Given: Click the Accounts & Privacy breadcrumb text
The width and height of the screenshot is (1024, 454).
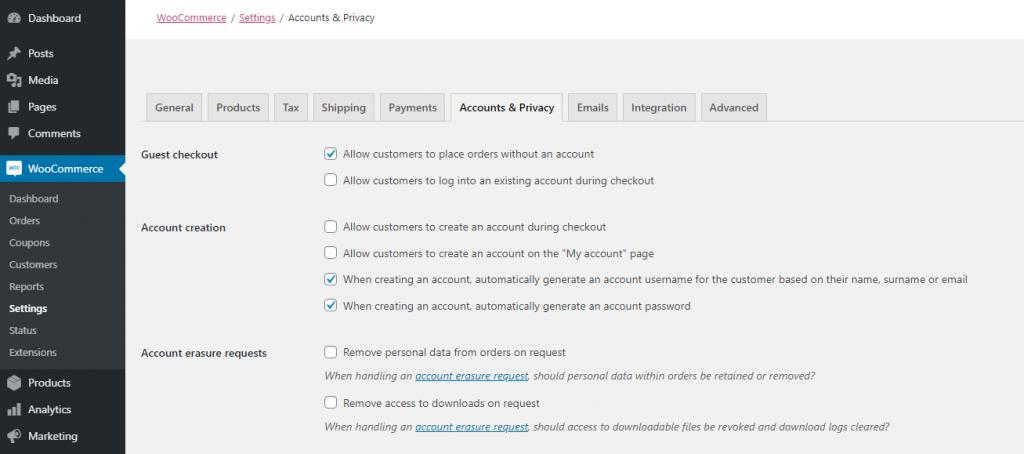Looking at the screenshot, I should (331, 18).
